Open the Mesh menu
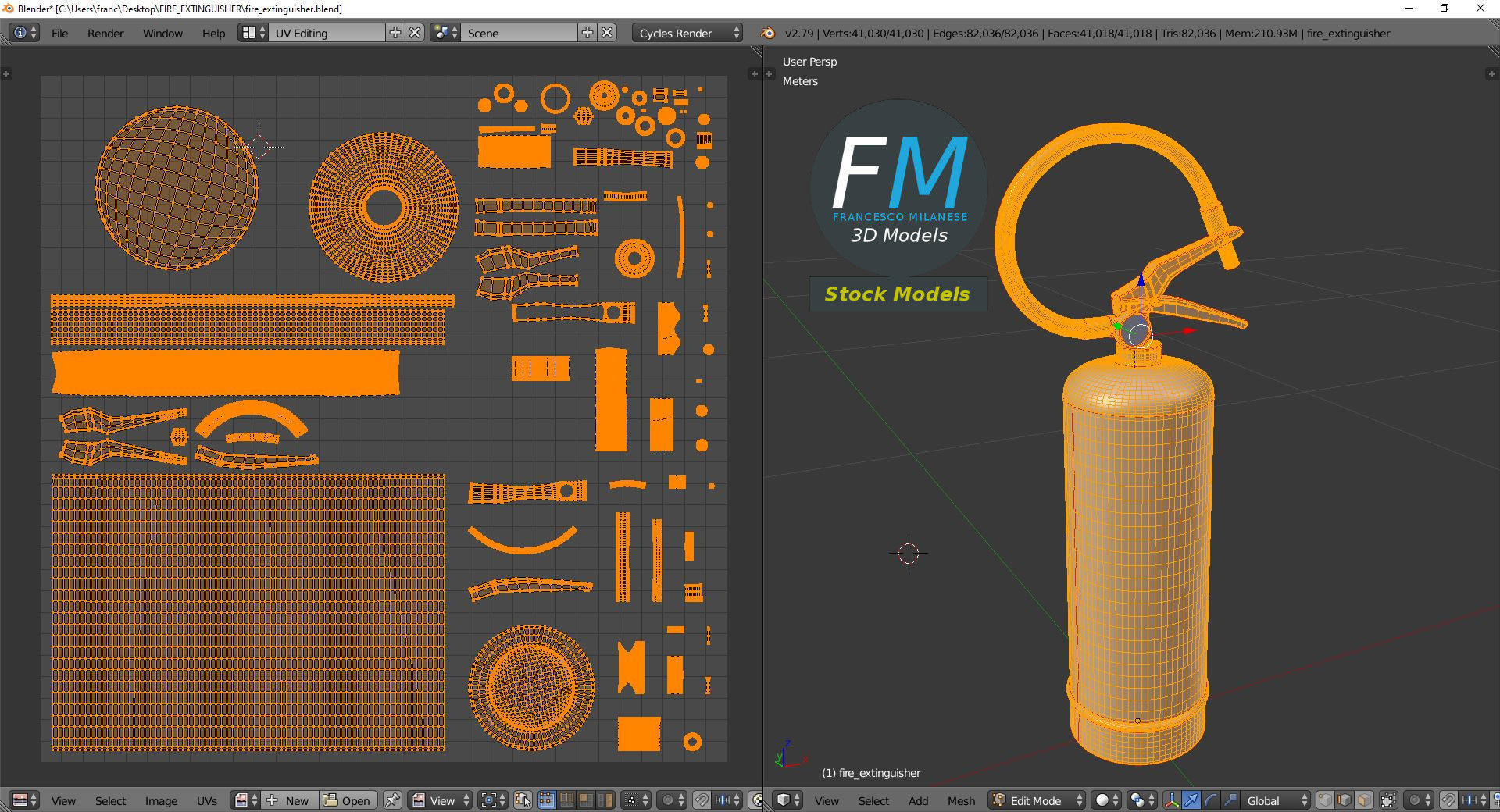1500x812 pixels. (x=961, y=800)
